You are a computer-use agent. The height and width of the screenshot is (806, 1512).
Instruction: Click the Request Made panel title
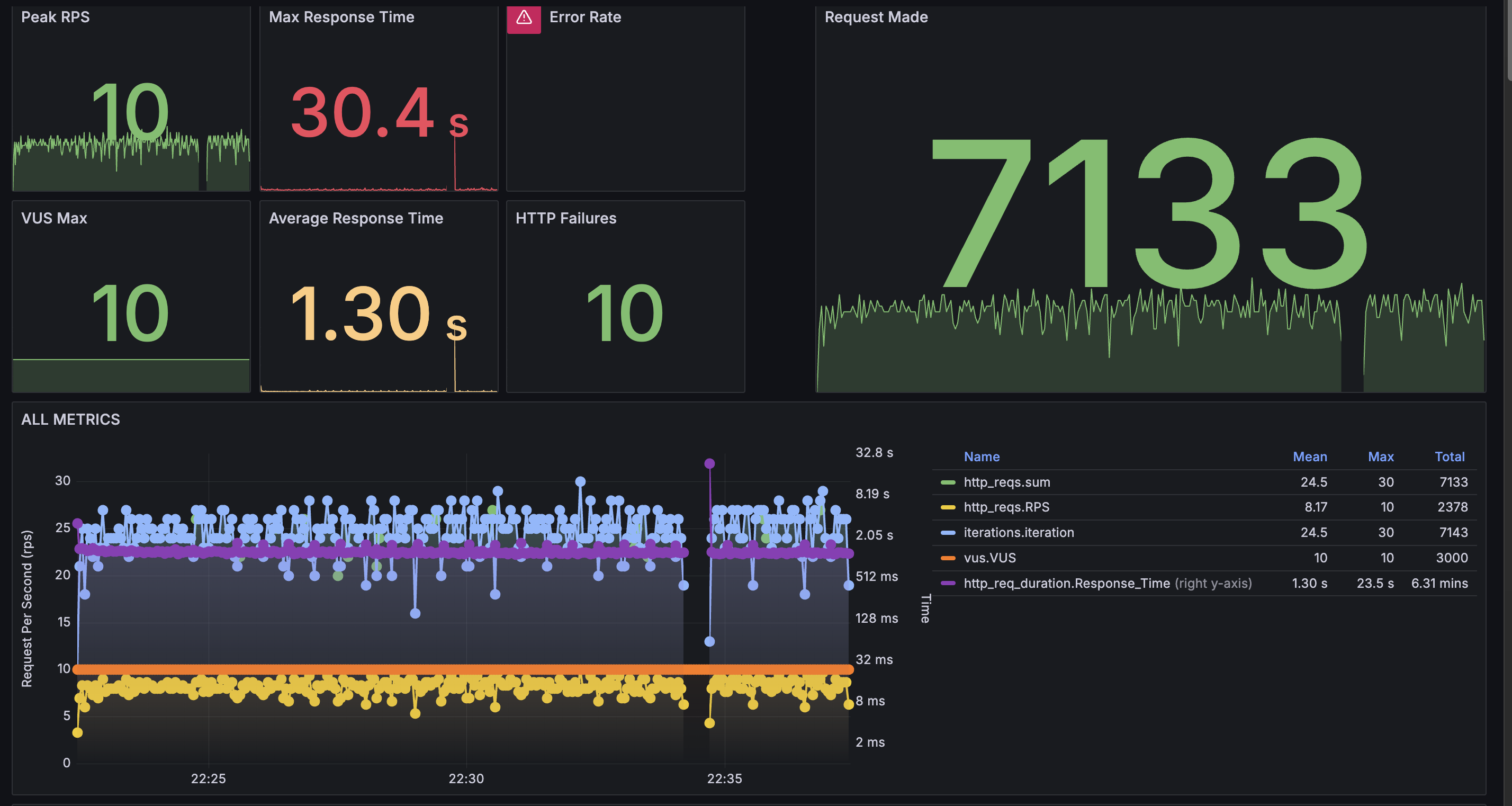[876, 17]
